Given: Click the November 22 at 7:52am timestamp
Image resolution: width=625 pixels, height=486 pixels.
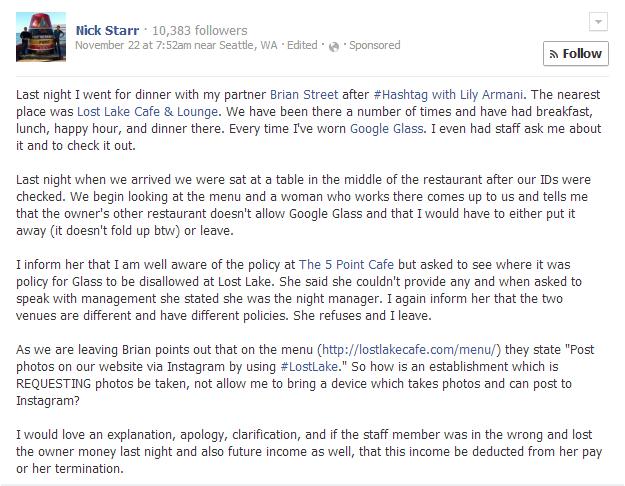Looking at the screenshot, I should 134,45.
